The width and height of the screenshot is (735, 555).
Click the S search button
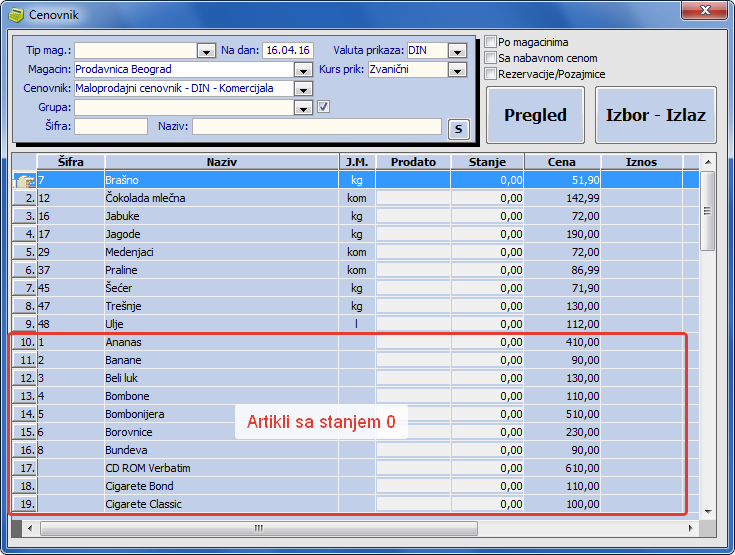[458, 129]
